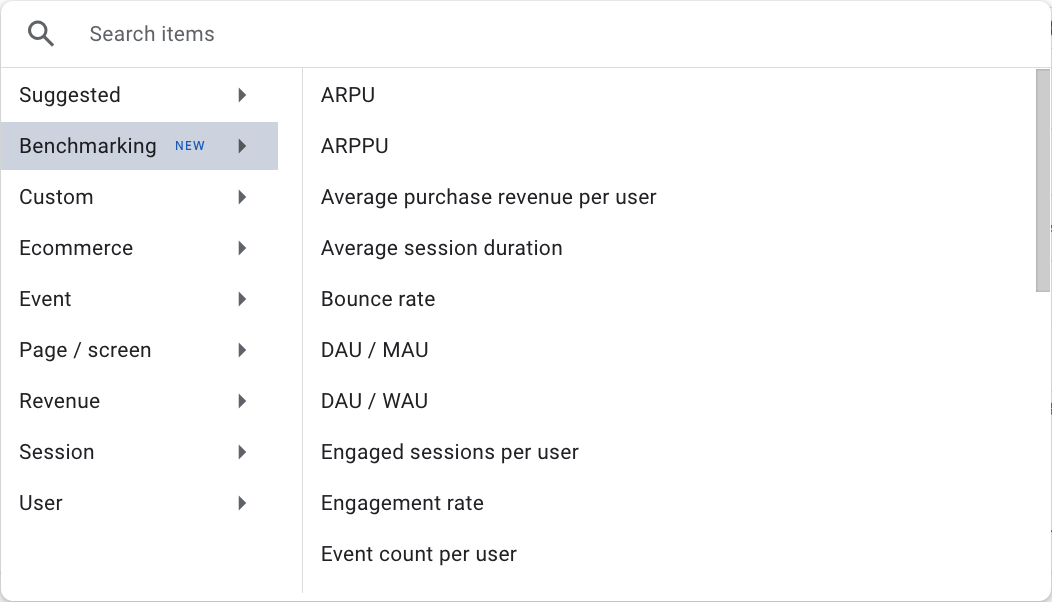This screenshot has height=602, width=1052.
Task: Select Average purchase revenue per user
Action: point(488,197)
